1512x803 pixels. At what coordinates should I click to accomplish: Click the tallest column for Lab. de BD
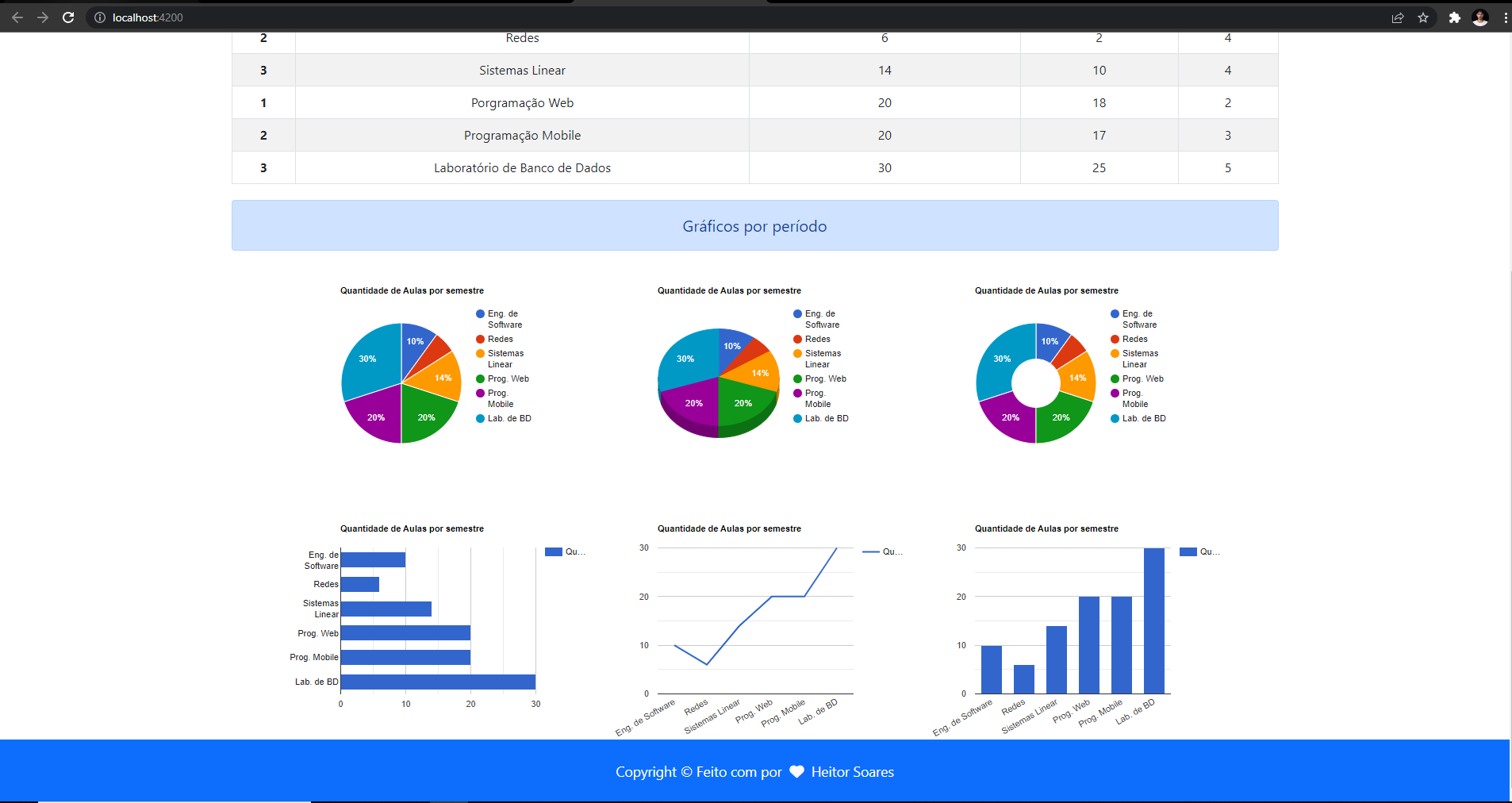point(1154,620)
